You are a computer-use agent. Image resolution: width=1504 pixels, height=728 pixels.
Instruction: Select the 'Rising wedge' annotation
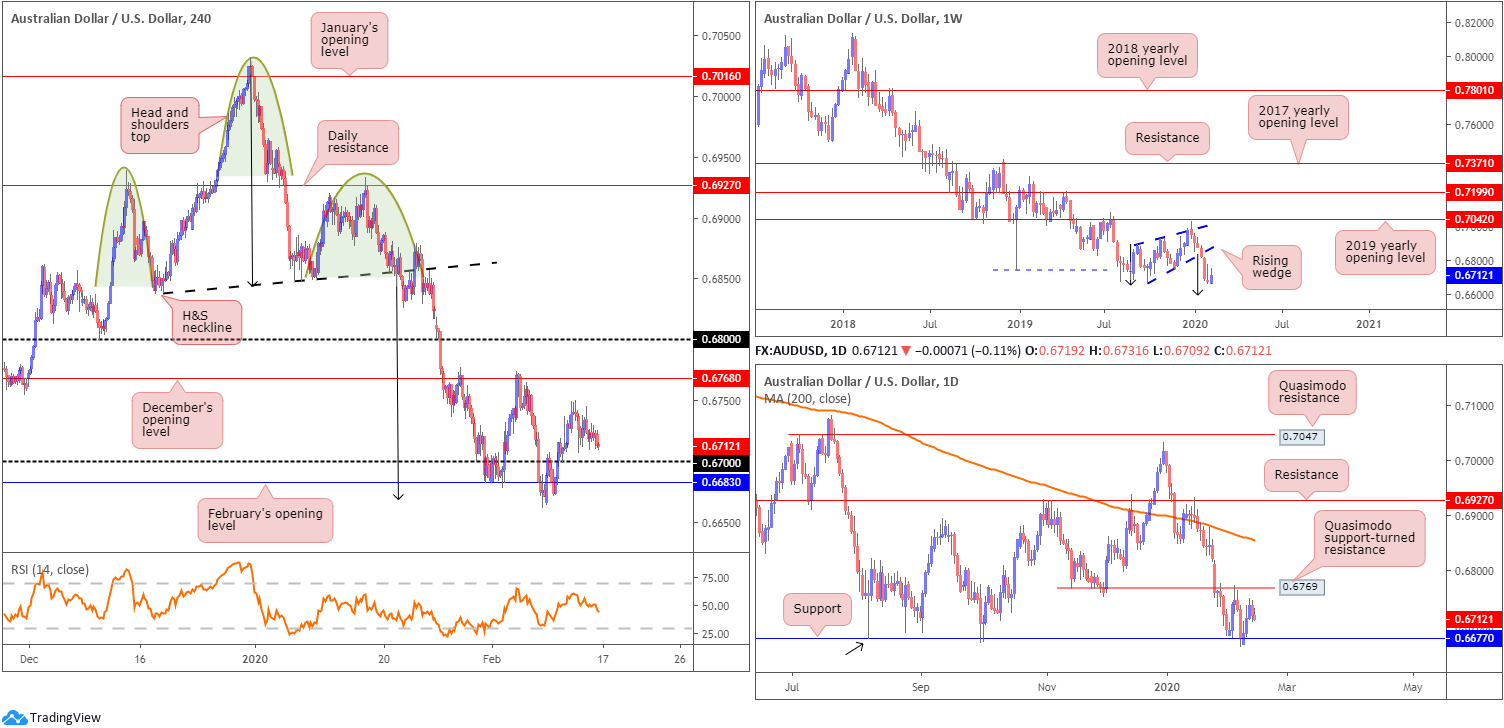[1271, 267]
